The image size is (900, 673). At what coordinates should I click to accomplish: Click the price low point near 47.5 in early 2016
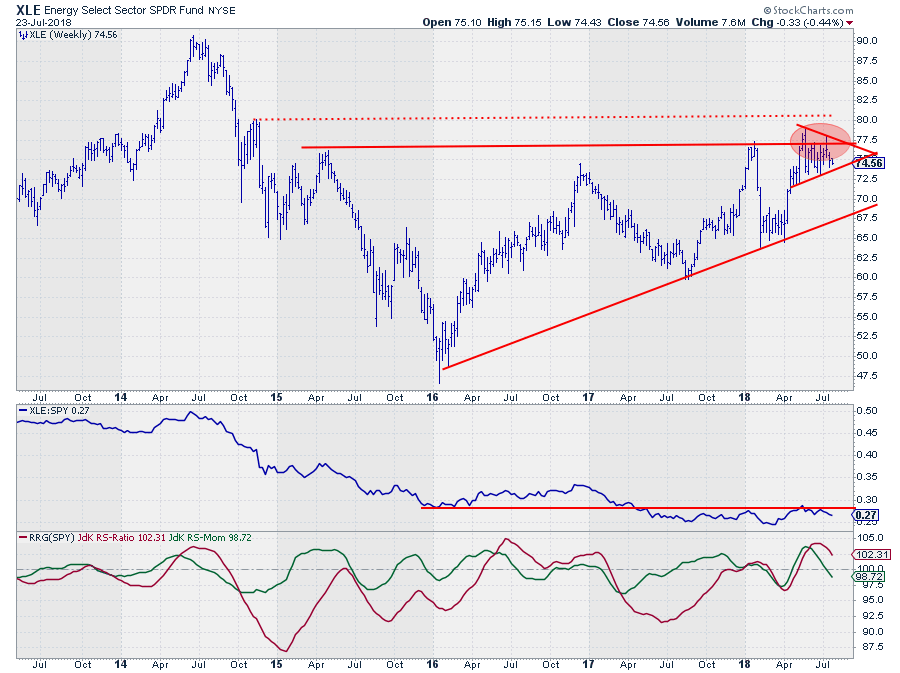(x=439, y=380)
